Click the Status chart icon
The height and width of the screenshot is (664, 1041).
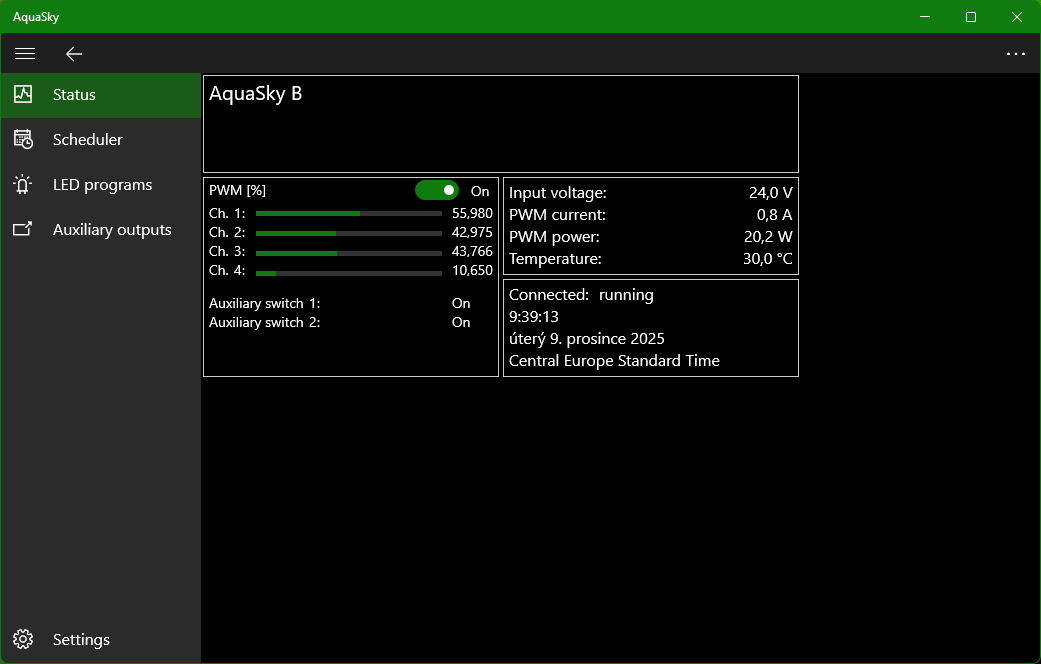tap(23, 94)
